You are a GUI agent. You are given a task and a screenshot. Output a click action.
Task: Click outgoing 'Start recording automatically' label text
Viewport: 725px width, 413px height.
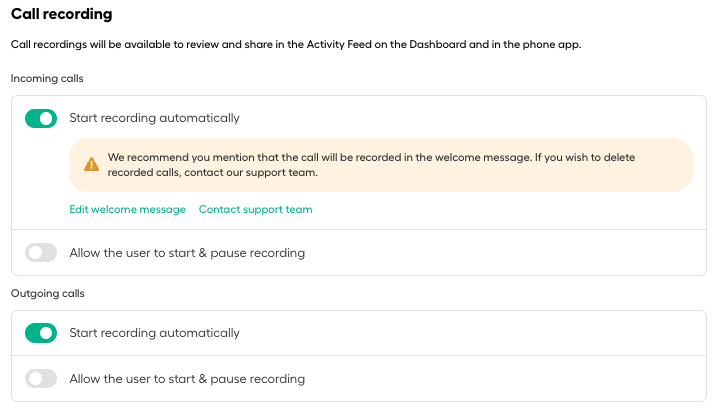coord(154,333)
